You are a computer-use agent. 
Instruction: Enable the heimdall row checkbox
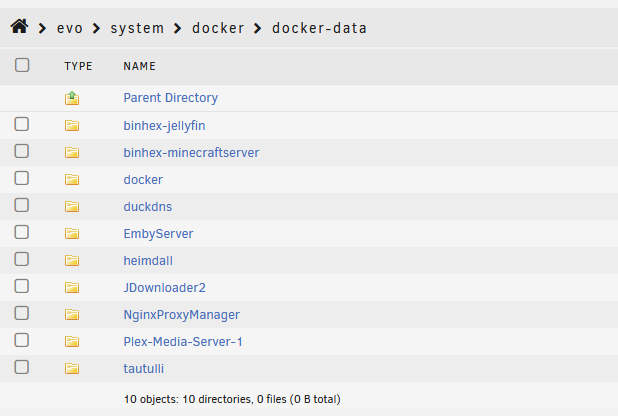coord(22,259)
